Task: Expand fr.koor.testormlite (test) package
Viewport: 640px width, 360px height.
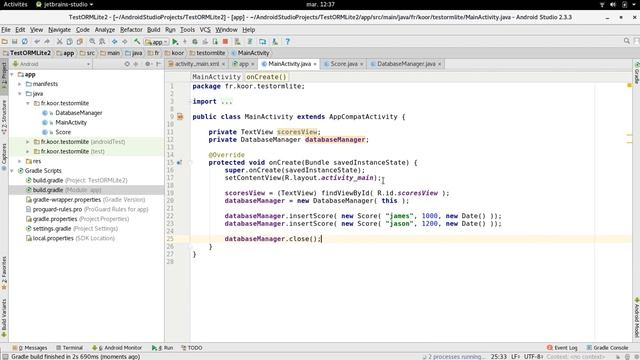Action: point(28,151)
